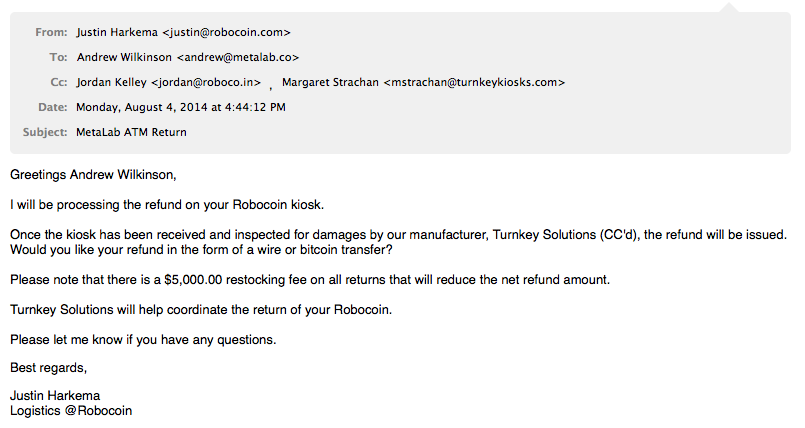Click the greeting line Greetings Andrew Wilkinson
The image size is (805, 428).
click(x=93, y=175)
